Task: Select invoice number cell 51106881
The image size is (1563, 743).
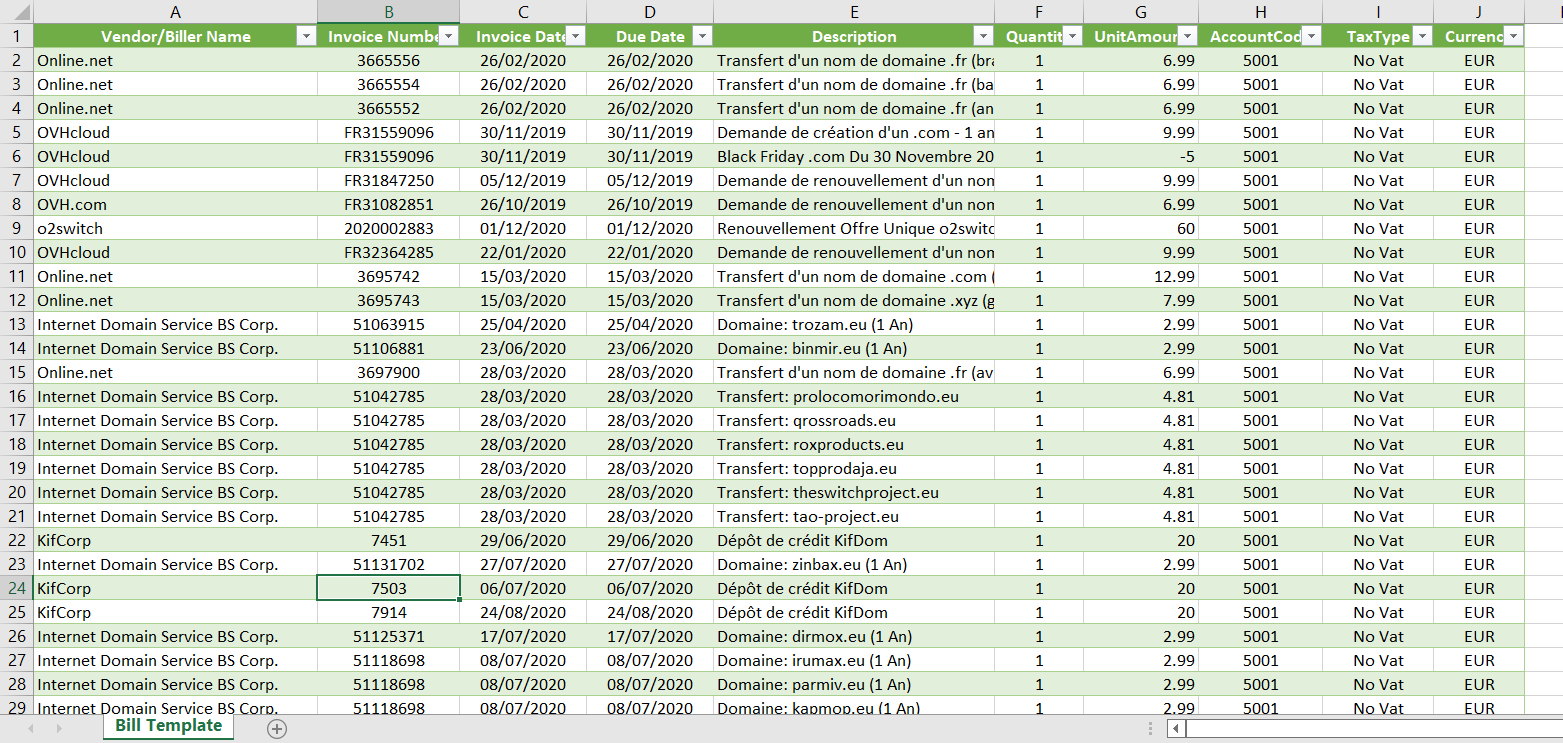Action: (x=389, y=348)
